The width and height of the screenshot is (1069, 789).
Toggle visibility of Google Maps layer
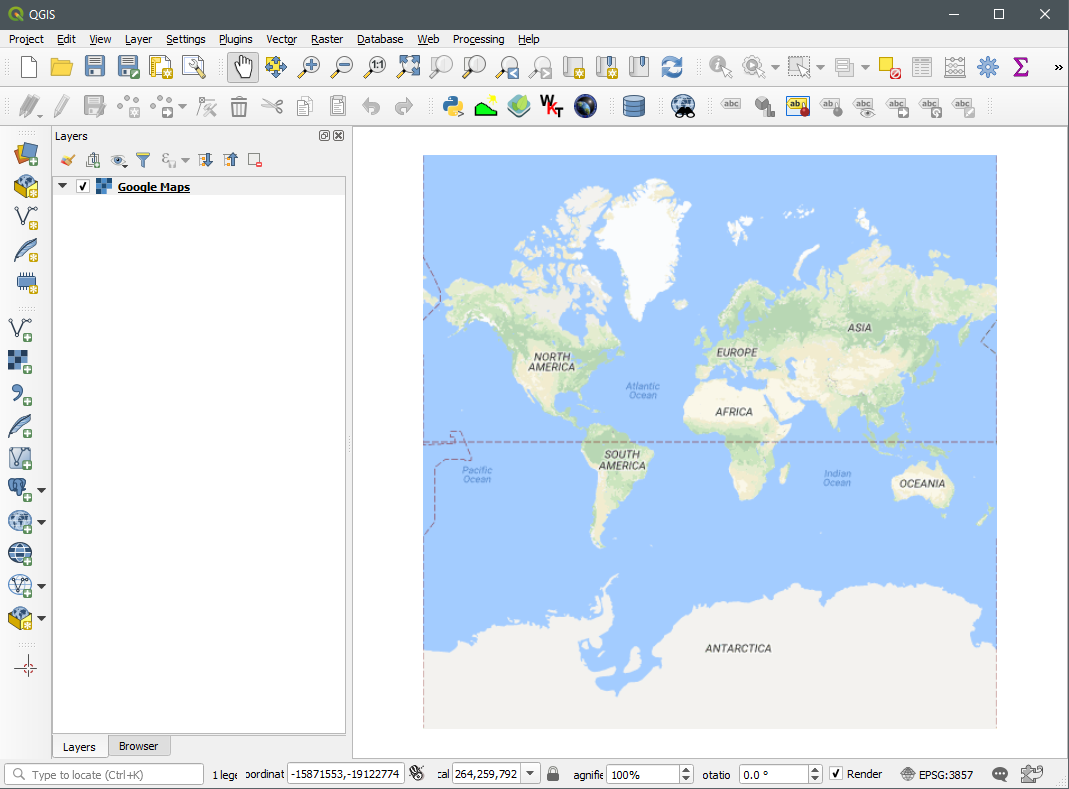83,186
